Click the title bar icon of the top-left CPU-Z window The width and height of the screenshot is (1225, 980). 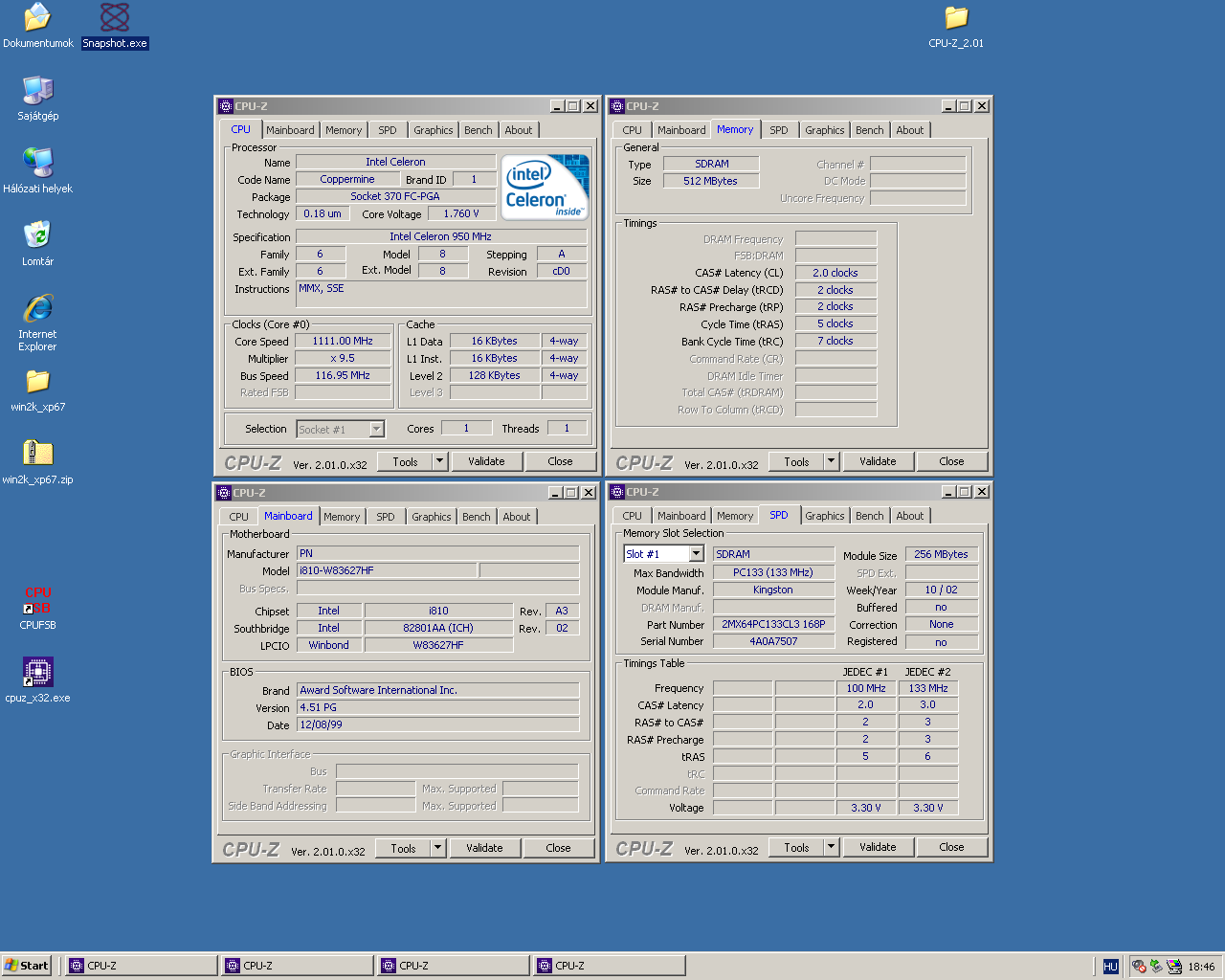coord(225,106)
